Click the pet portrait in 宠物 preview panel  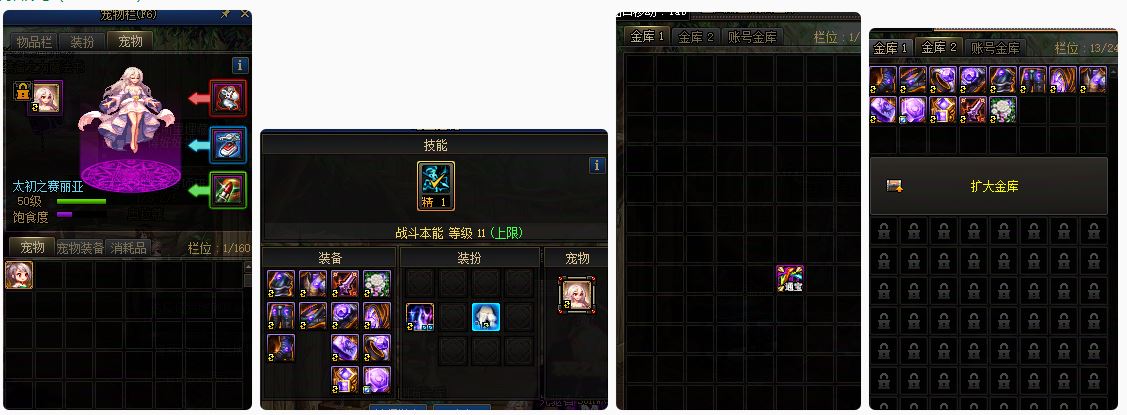pyautogui.click(x=577, y=295)
